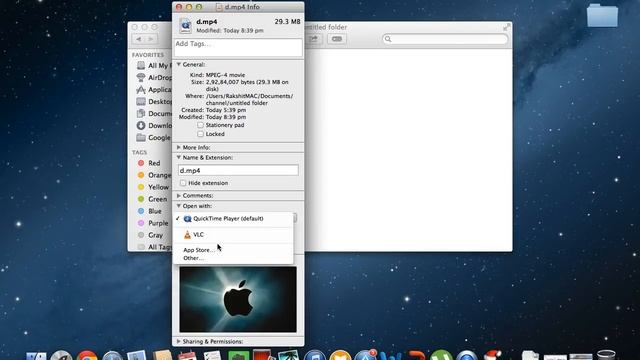
Task: Click the Finder search magnifier icon
Action: point(388,39)
